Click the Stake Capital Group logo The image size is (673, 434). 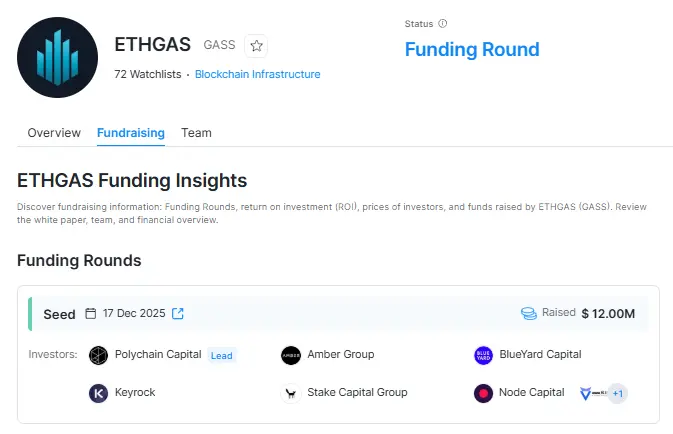tap(291, 393)
